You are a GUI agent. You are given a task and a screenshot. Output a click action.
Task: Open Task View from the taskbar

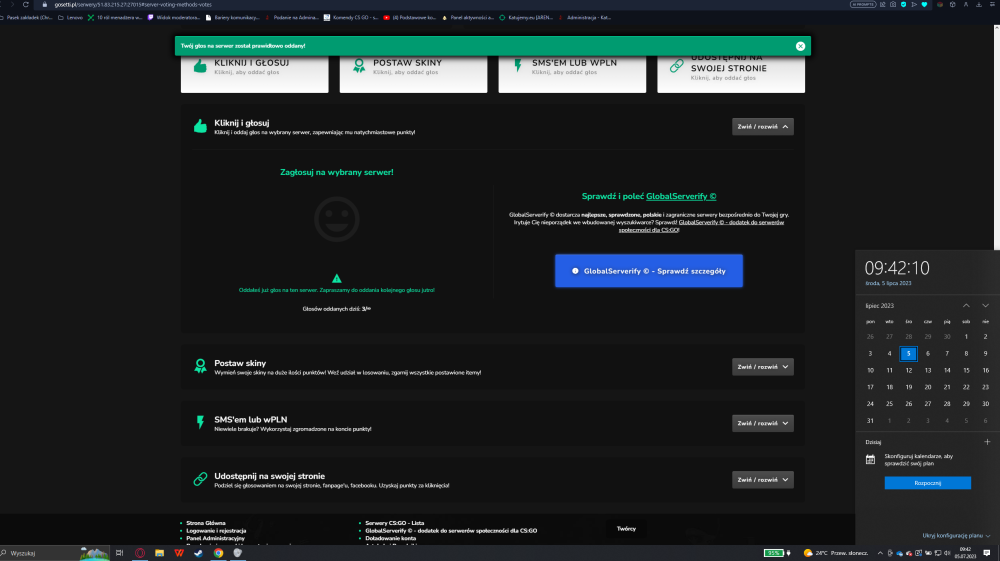click(119, 553)
